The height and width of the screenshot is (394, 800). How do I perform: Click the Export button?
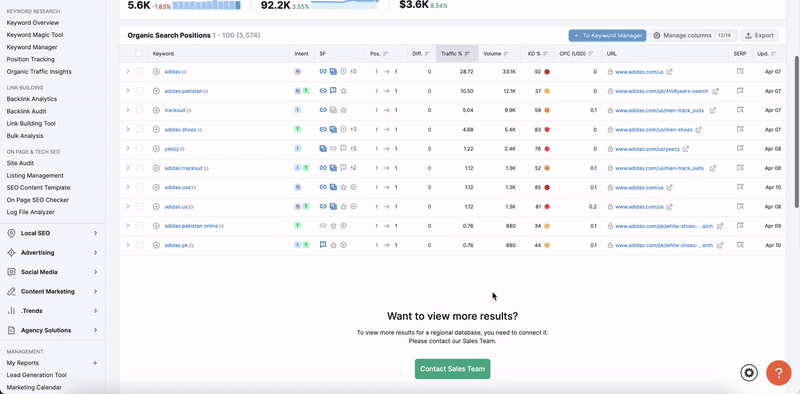(x=759, y=35)
